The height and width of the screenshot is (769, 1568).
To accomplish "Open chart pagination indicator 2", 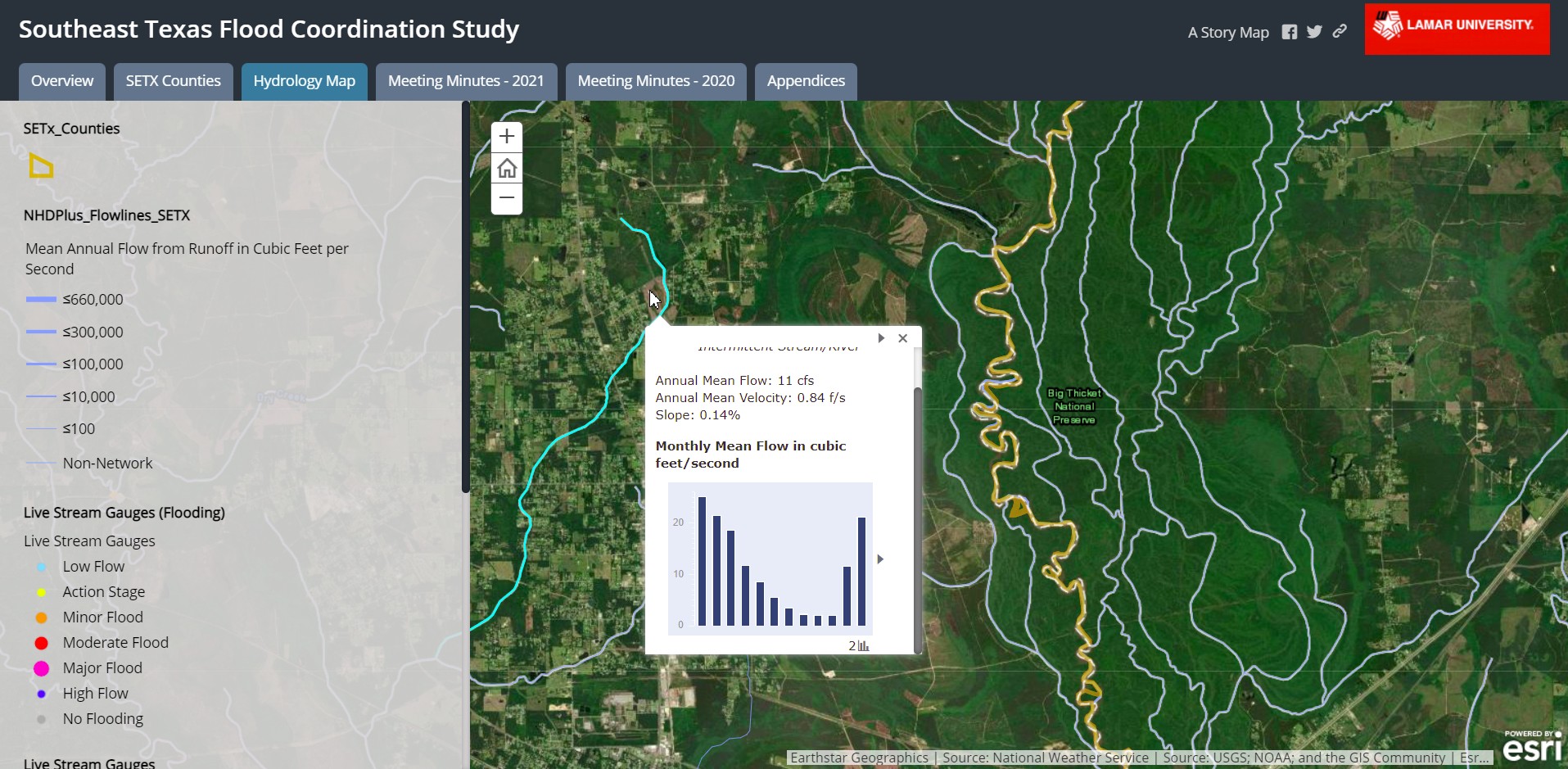I will coord(858,645).
